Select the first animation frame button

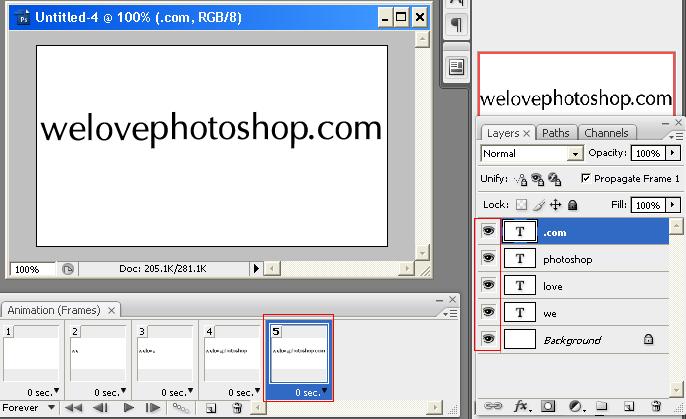(x=74, y=408)
